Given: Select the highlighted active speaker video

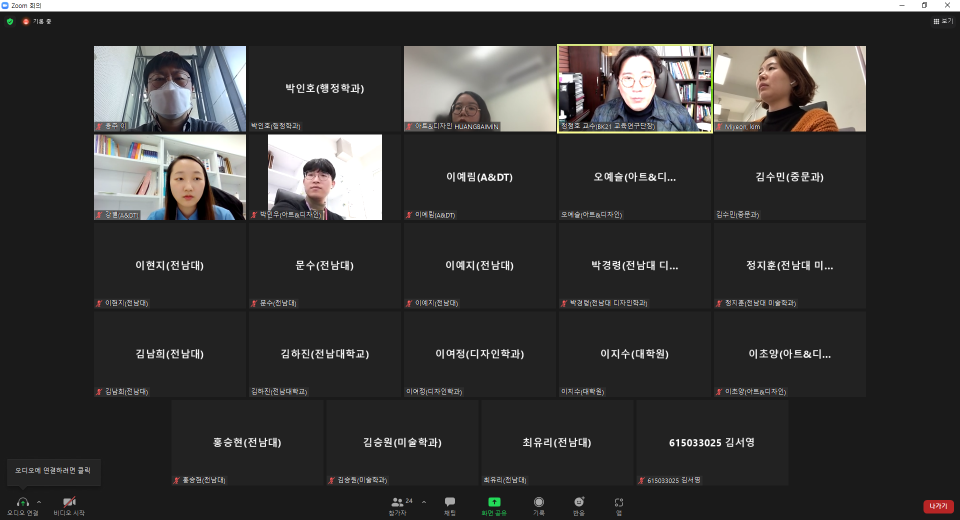Looking at the screenshot, I should pos(634,89).
